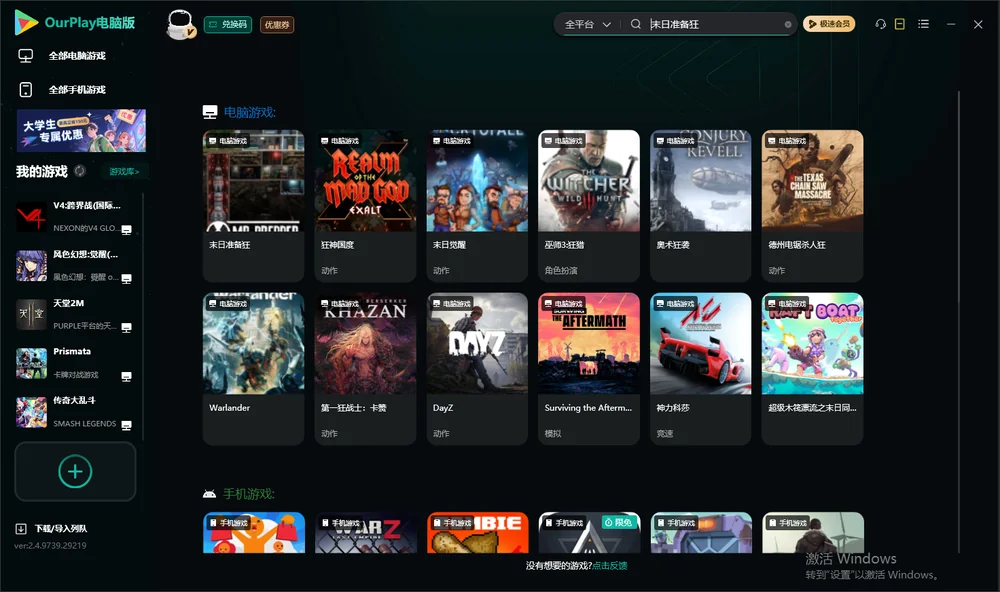Screen dimensions: 1000x592
Task: Click the yellow icon beside the headset
Action: 900,24
